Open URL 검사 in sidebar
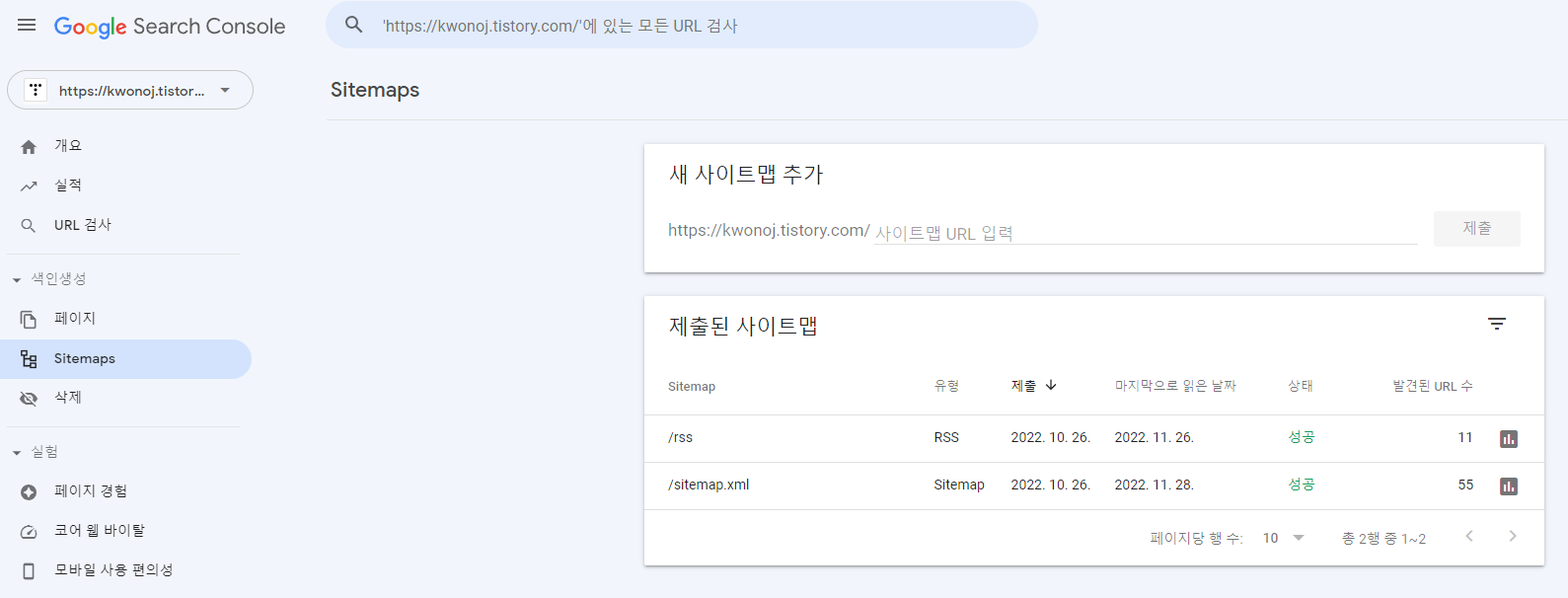 (x=83, y=225)
